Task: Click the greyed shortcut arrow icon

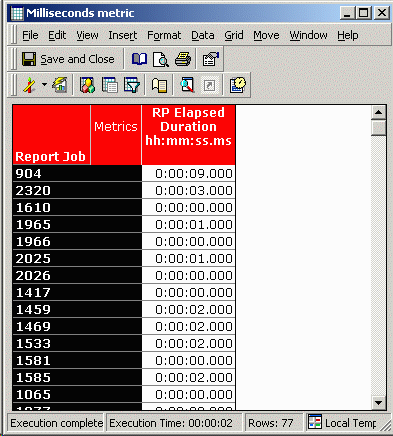Action: [209, 85]
